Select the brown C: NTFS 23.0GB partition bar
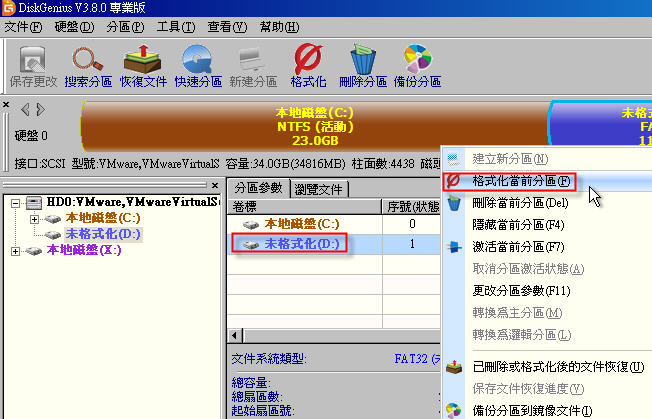Image resolution: width=652 pixels, height=419 pixels. click(x=314, y=126)
